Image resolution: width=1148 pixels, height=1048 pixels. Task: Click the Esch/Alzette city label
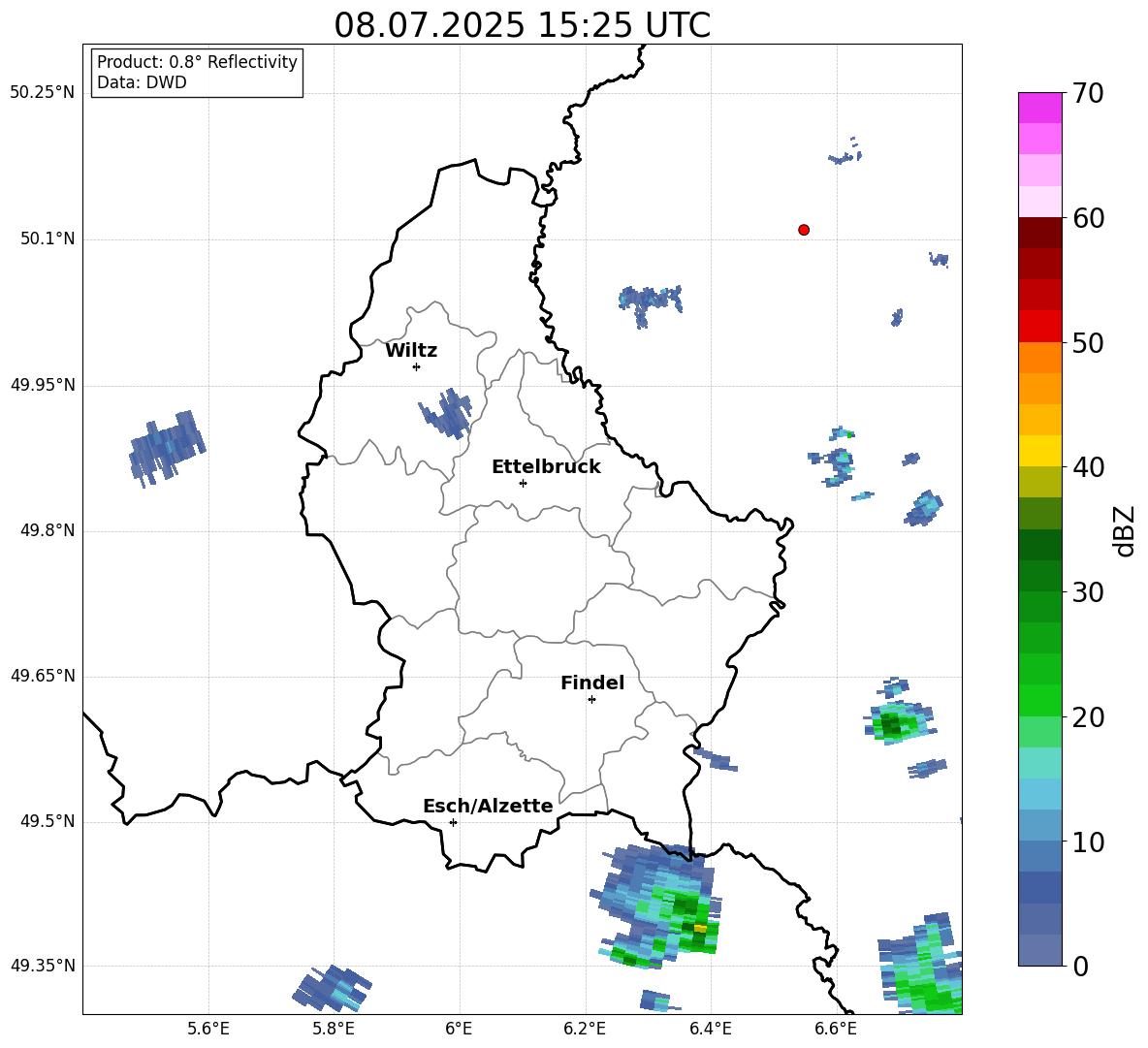tap(489, 806)
